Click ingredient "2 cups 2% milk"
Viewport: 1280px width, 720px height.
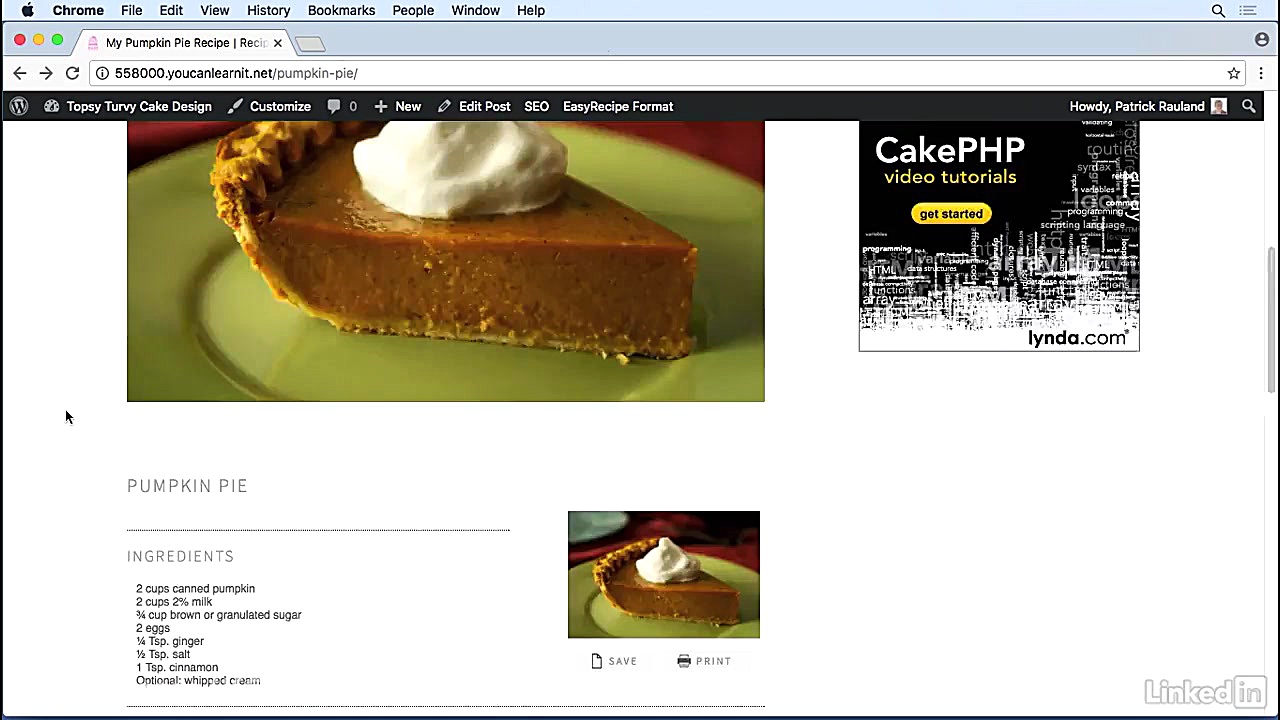click(174, 602)
